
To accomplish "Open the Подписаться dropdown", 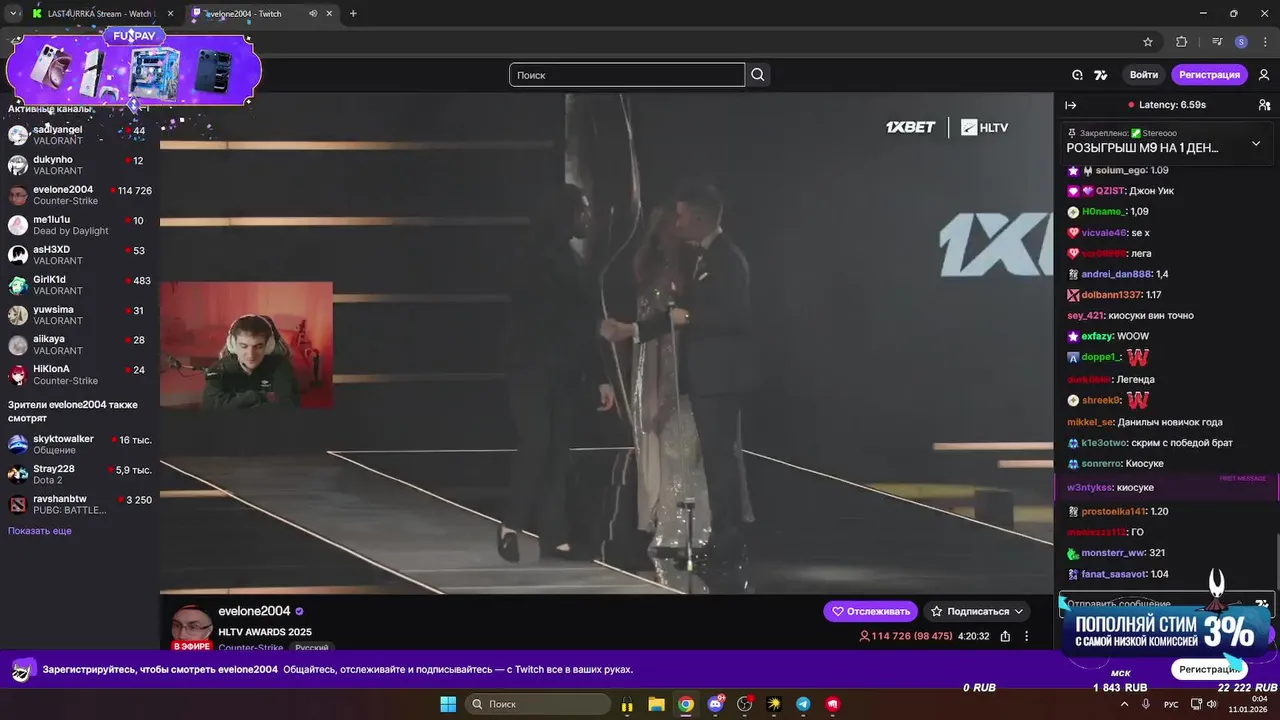I will point(976,611).
